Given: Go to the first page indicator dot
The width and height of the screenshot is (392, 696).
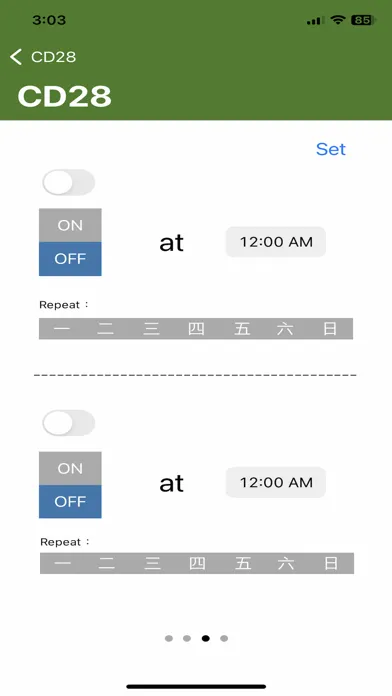Looking at the screenshot, I should pos(169,638).
